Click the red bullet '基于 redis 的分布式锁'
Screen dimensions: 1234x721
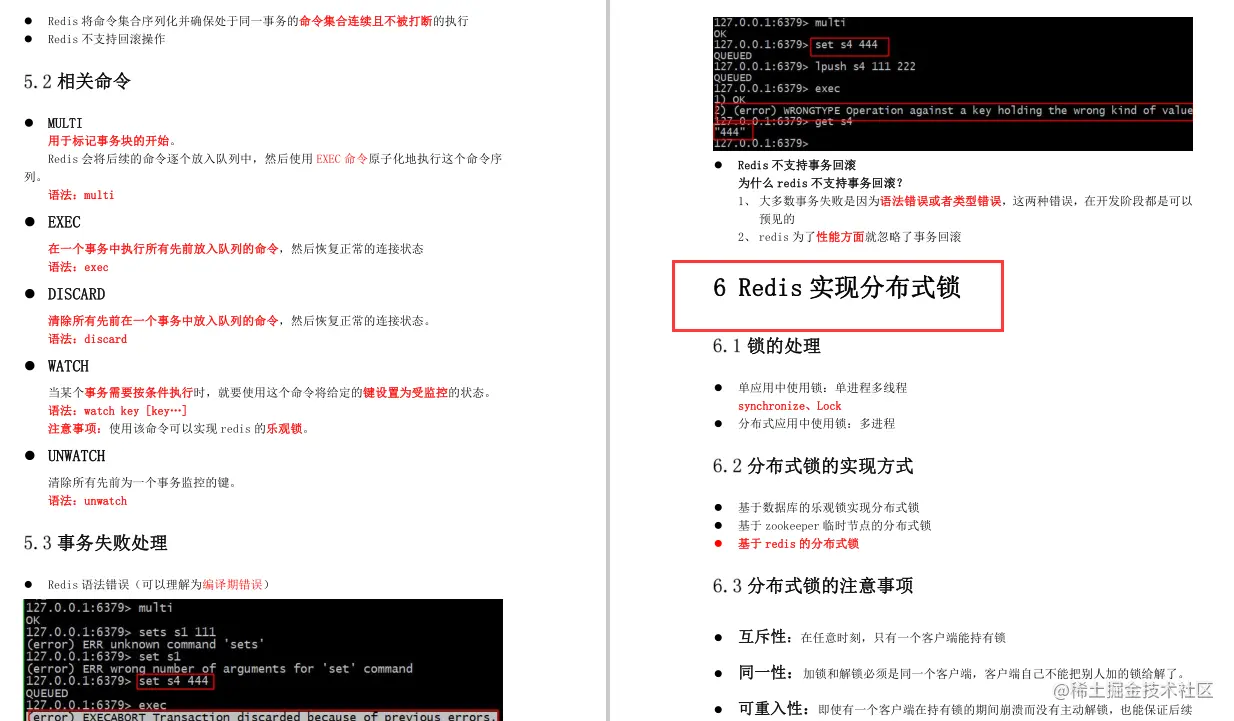click(x=798, y=544)
